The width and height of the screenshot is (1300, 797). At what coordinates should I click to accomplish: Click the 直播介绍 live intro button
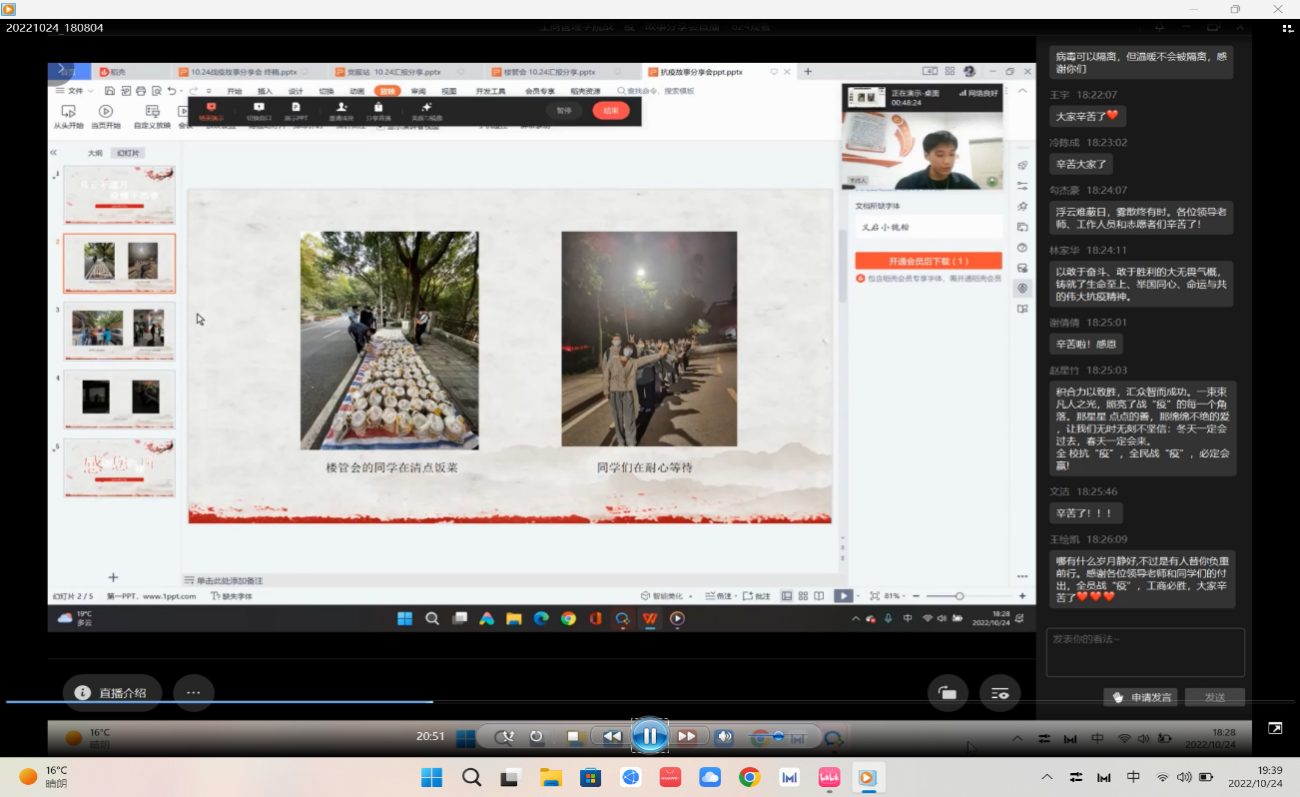(x=112, y=692)
